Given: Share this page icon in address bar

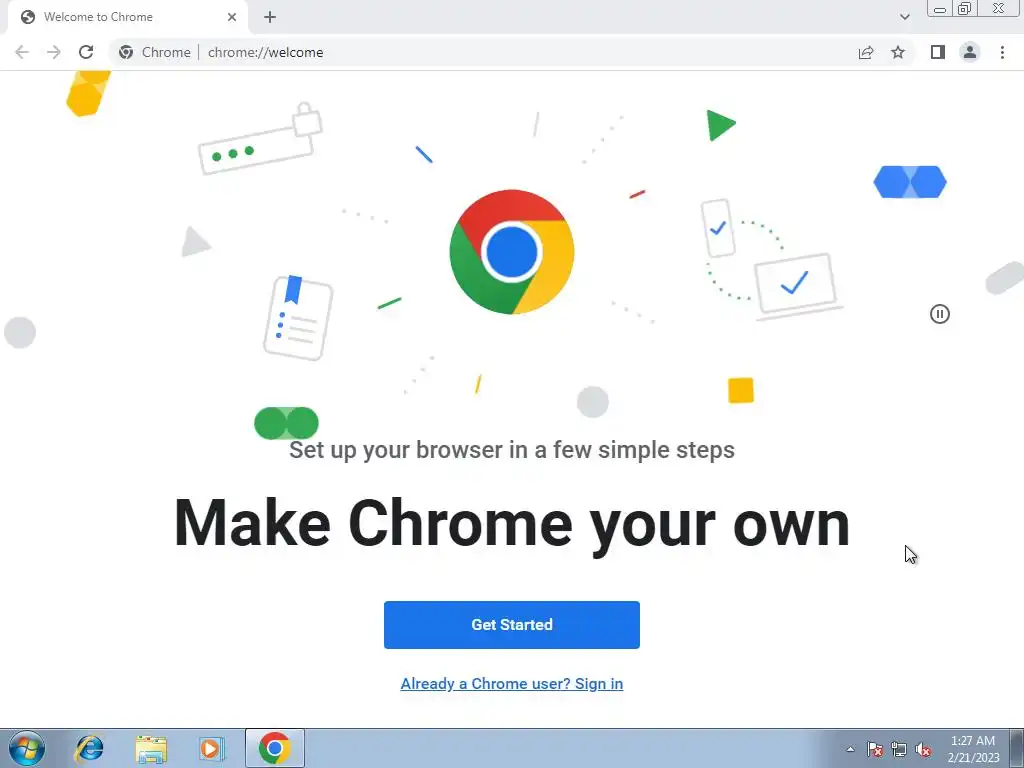Looking at the screenshot, I should pyautogui.click(x=866, y=52).
